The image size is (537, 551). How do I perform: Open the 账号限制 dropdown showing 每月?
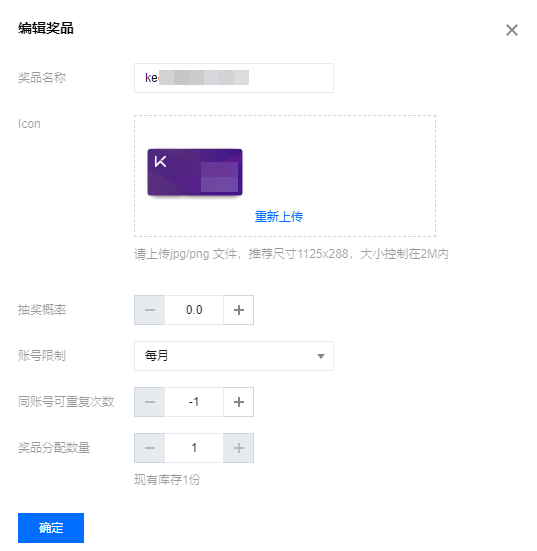pos(234,356)
